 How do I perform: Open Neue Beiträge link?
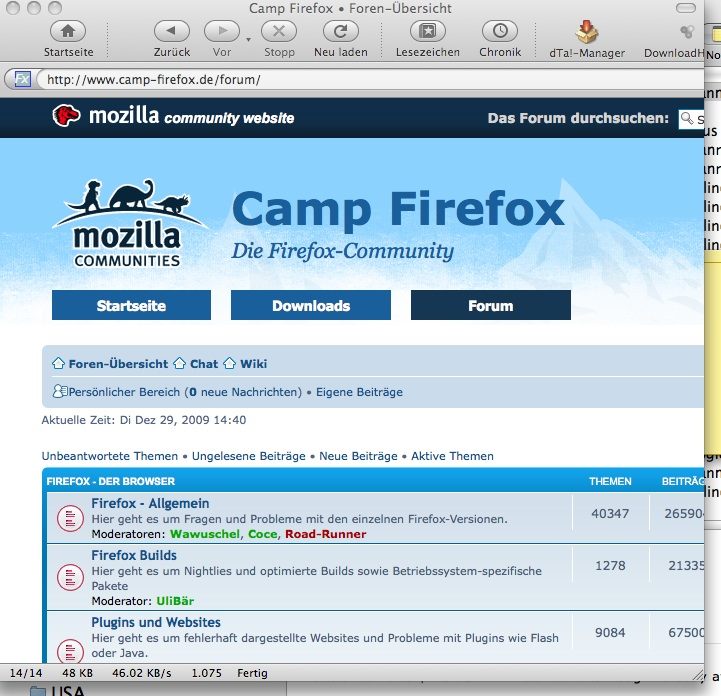(x=358, y=456)
